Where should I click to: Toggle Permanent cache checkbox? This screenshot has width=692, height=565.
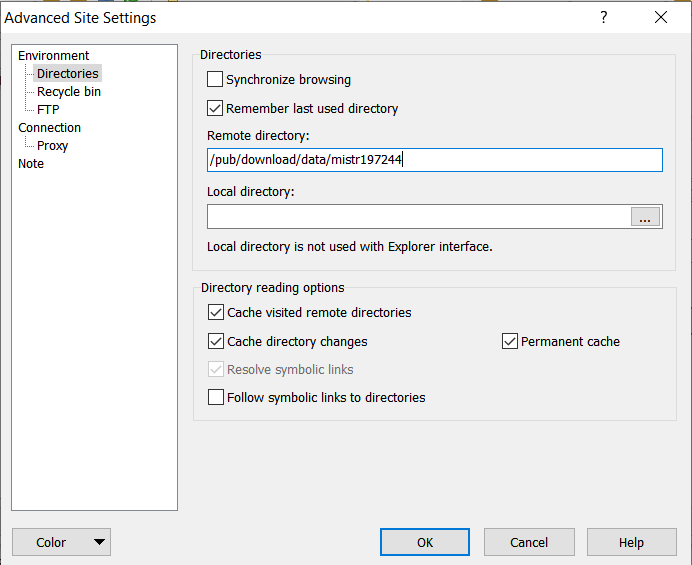pyautogui.click(x=510, y=341)
